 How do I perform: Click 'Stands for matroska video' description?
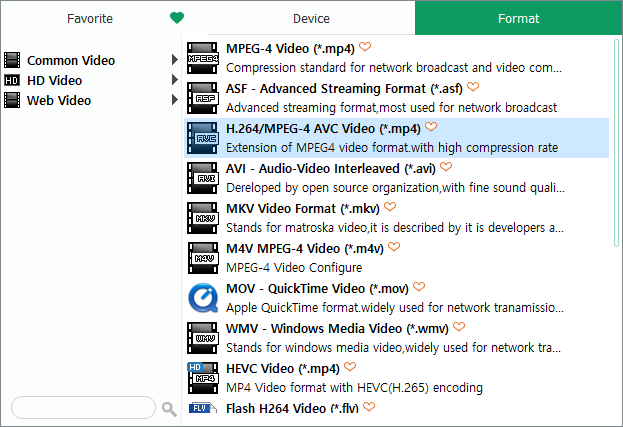[395, 228]
